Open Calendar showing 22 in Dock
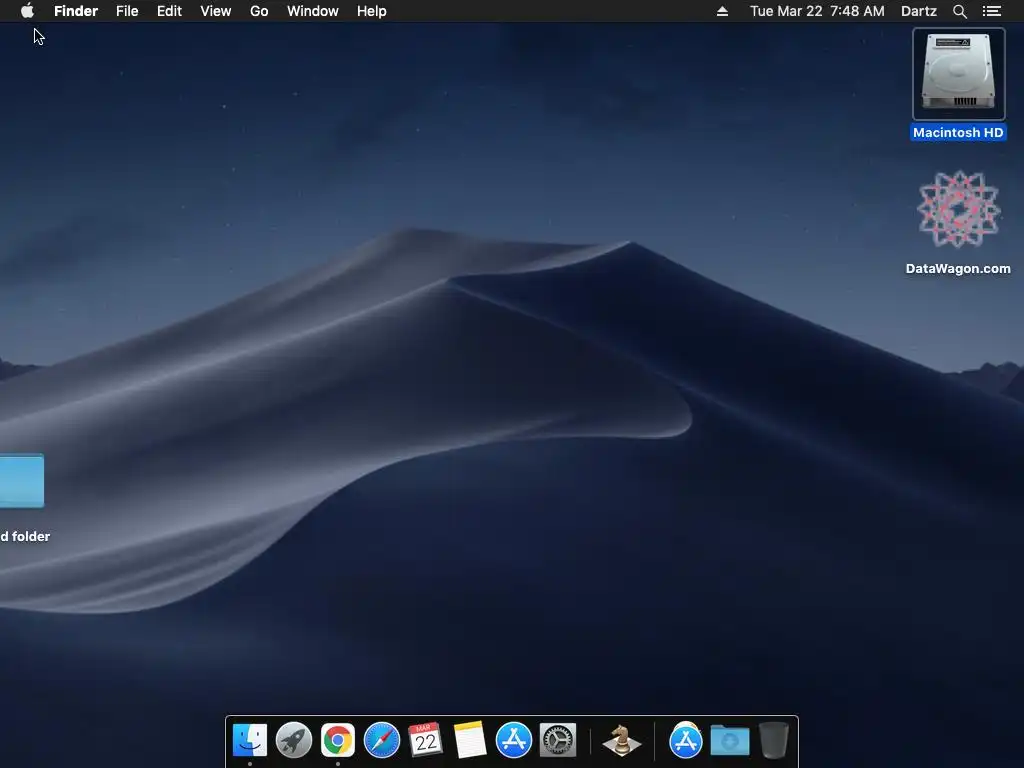Viewport: 1024px width, 768px height. 426,741
